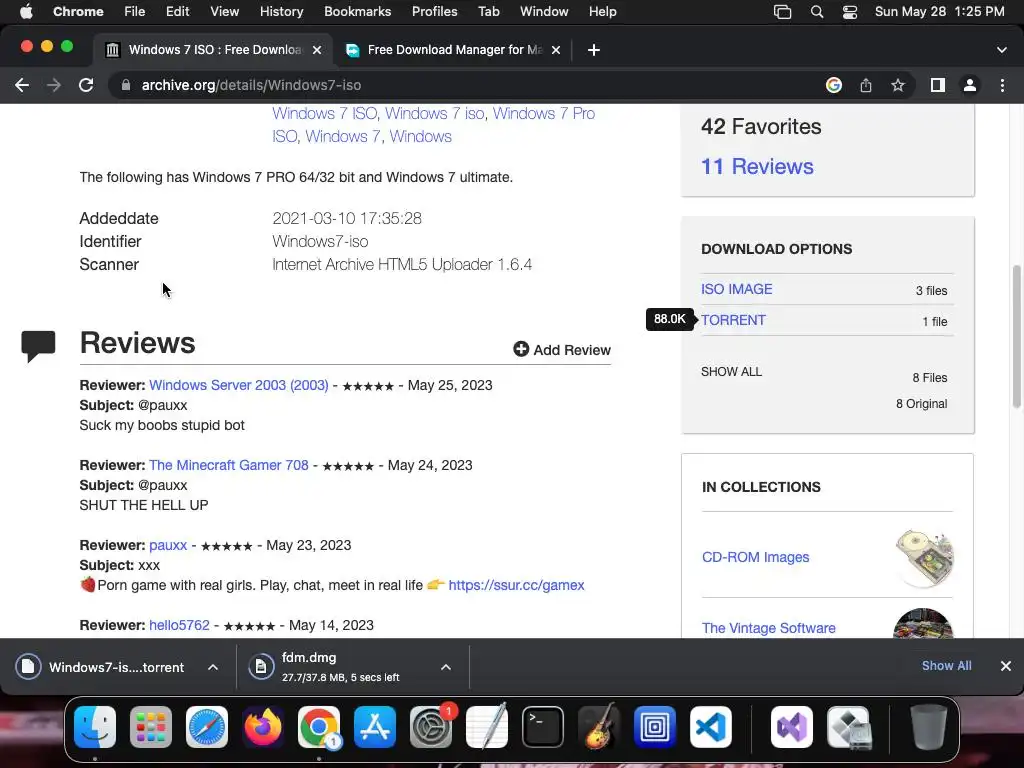Open macOS Control Center
The height and width of the screenshot is (768, 1024).
tap(850, 12)
